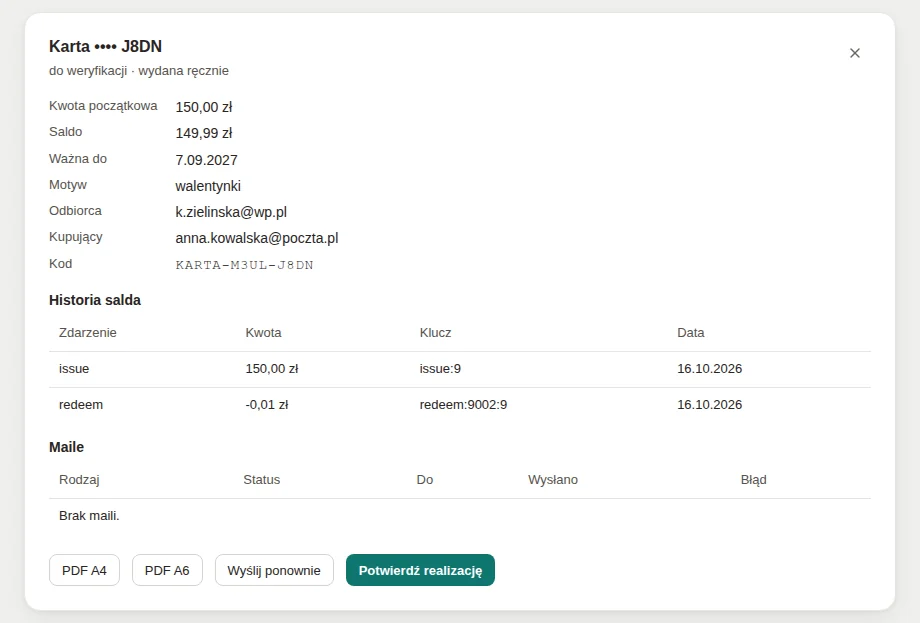Image resolution: width=920 pixels, height=623 pixels.
Task: Click the Data column header
Action: pos(691,333)
